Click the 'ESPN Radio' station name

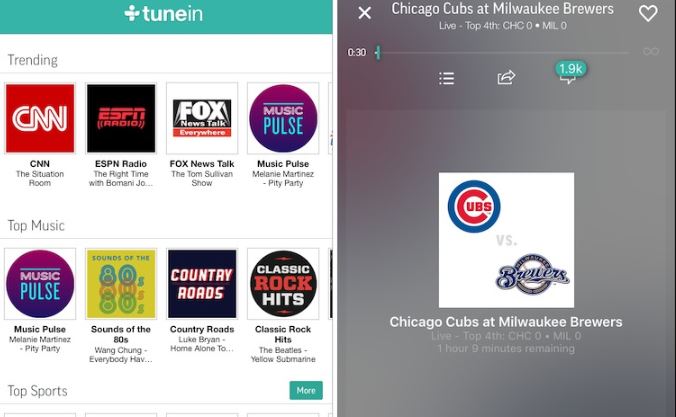121,164
